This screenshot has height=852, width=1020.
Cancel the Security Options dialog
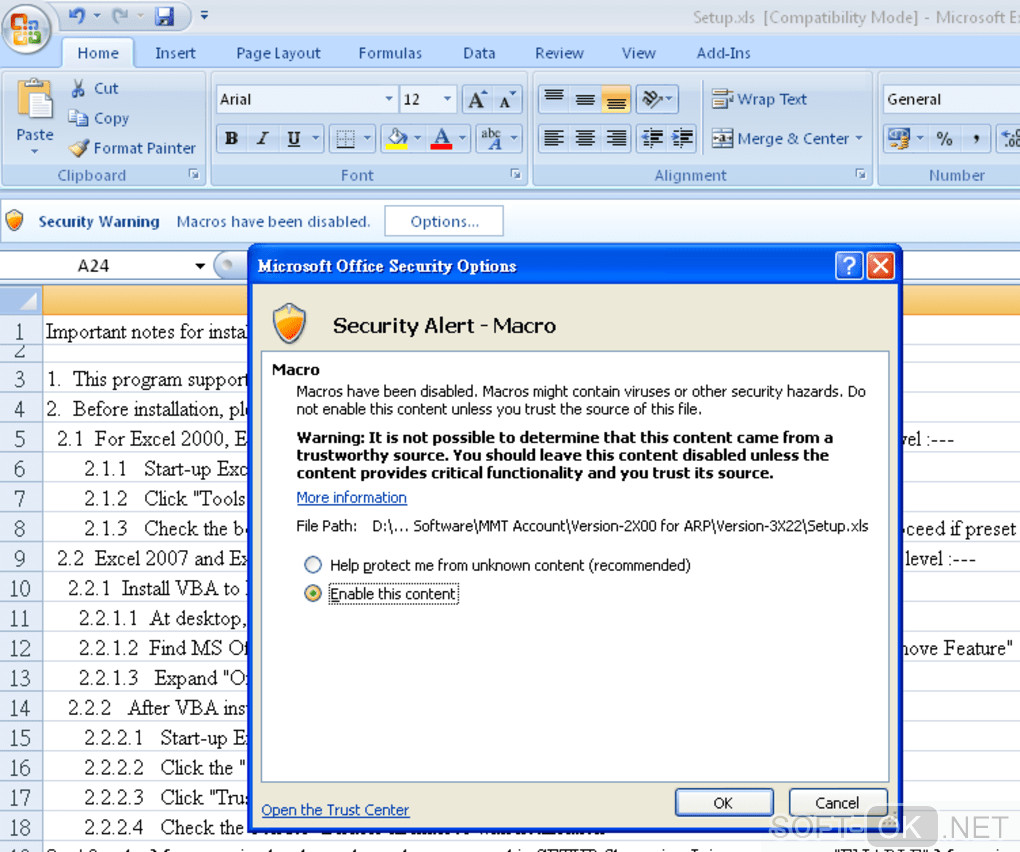pos(838,803)
